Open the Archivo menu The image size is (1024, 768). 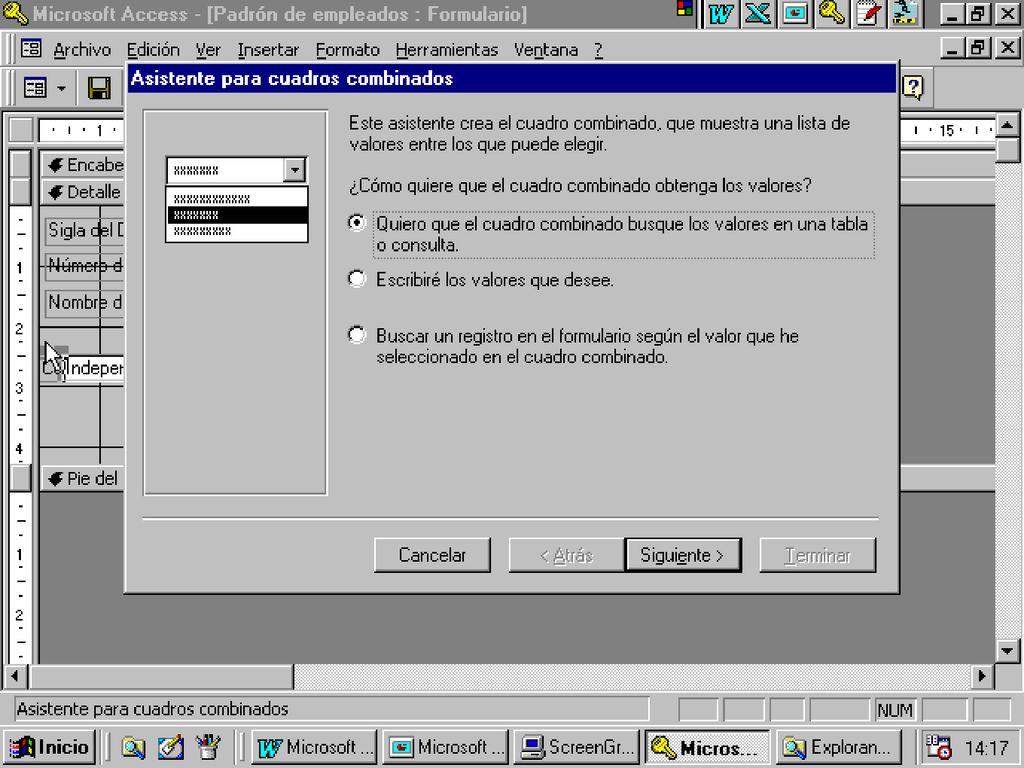click(x=82, y=50)
